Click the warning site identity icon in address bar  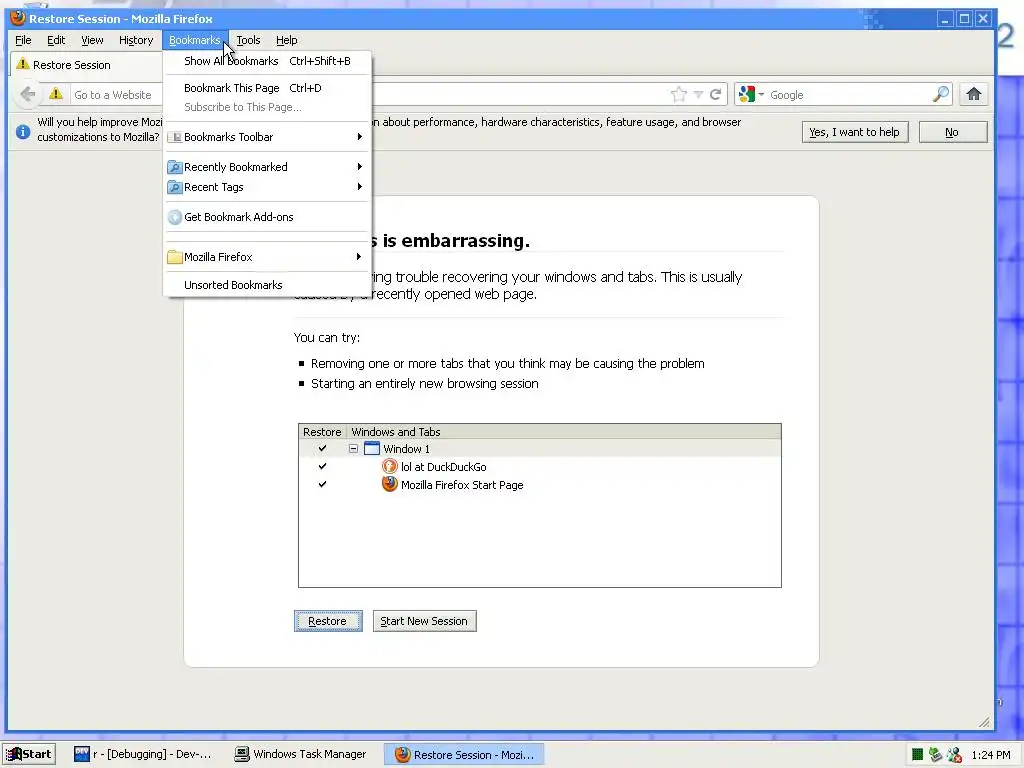(x=56, y=94)
